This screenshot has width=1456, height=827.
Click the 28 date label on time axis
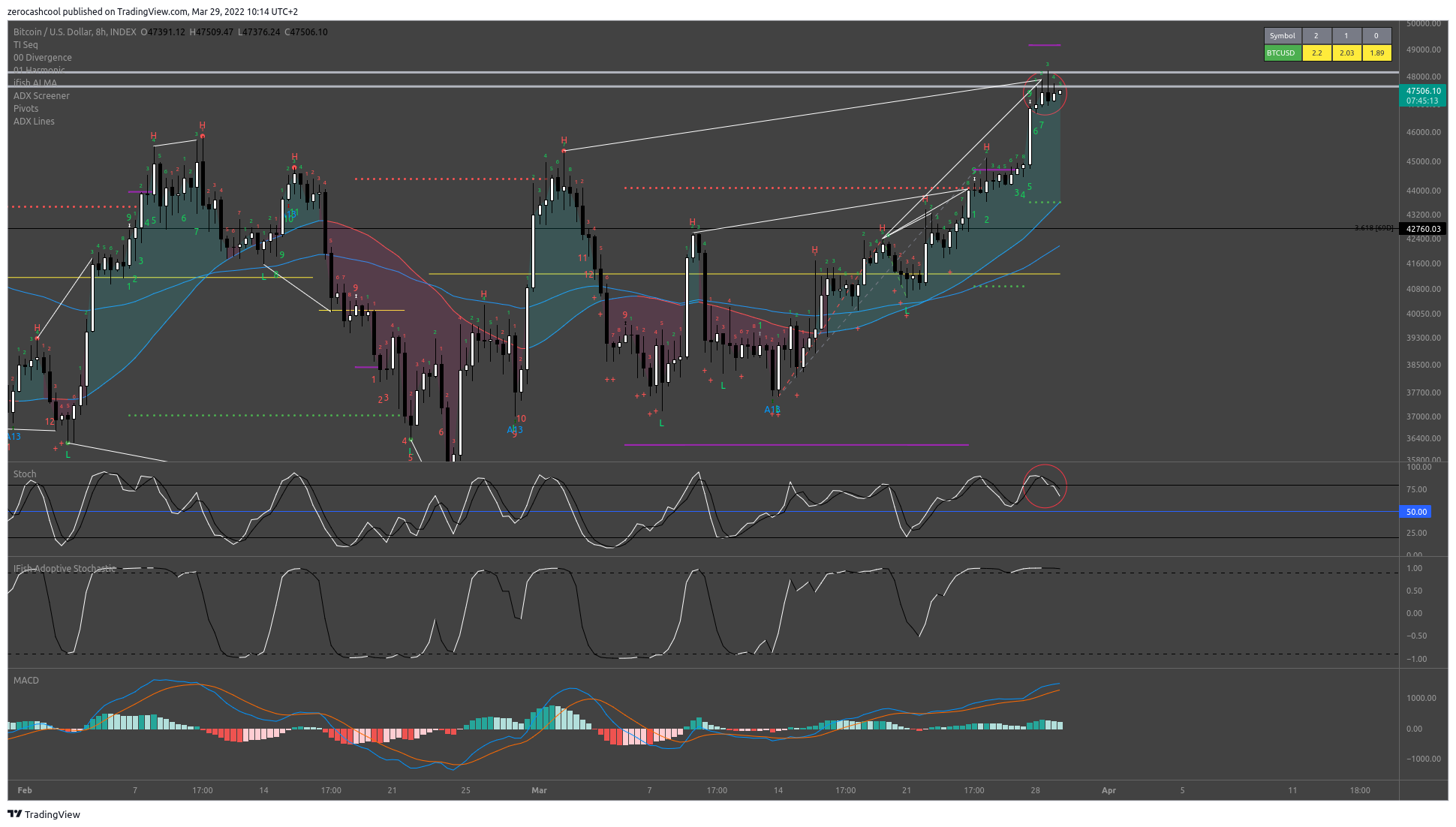[1035, 790]
